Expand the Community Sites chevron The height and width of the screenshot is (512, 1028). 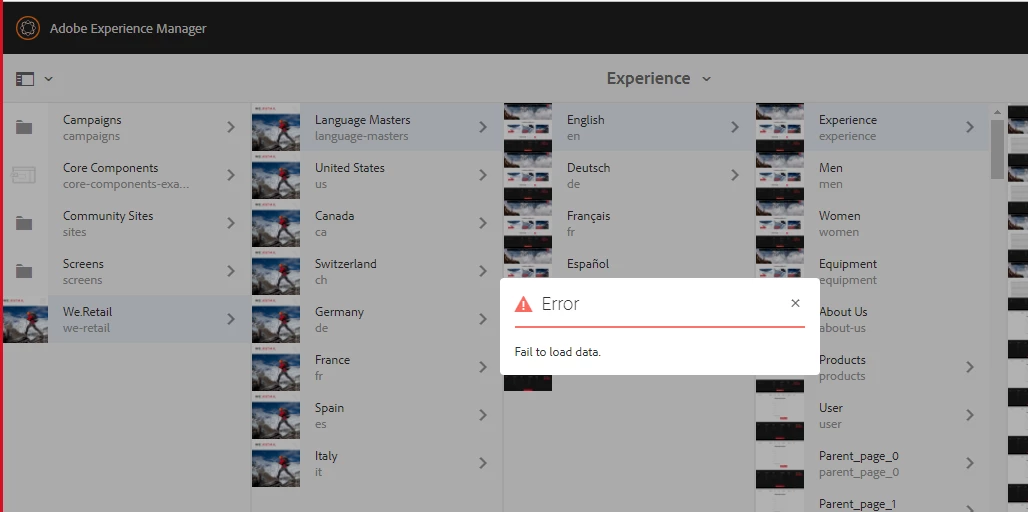[231, 223]
